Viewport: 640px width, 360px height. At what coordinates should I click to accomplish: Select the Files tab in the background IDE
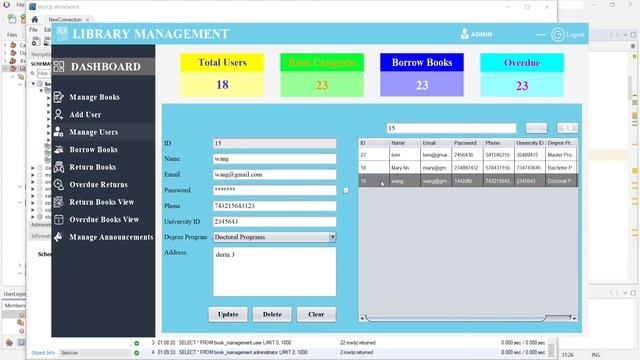pyautogui.click(x=12, y=35)
